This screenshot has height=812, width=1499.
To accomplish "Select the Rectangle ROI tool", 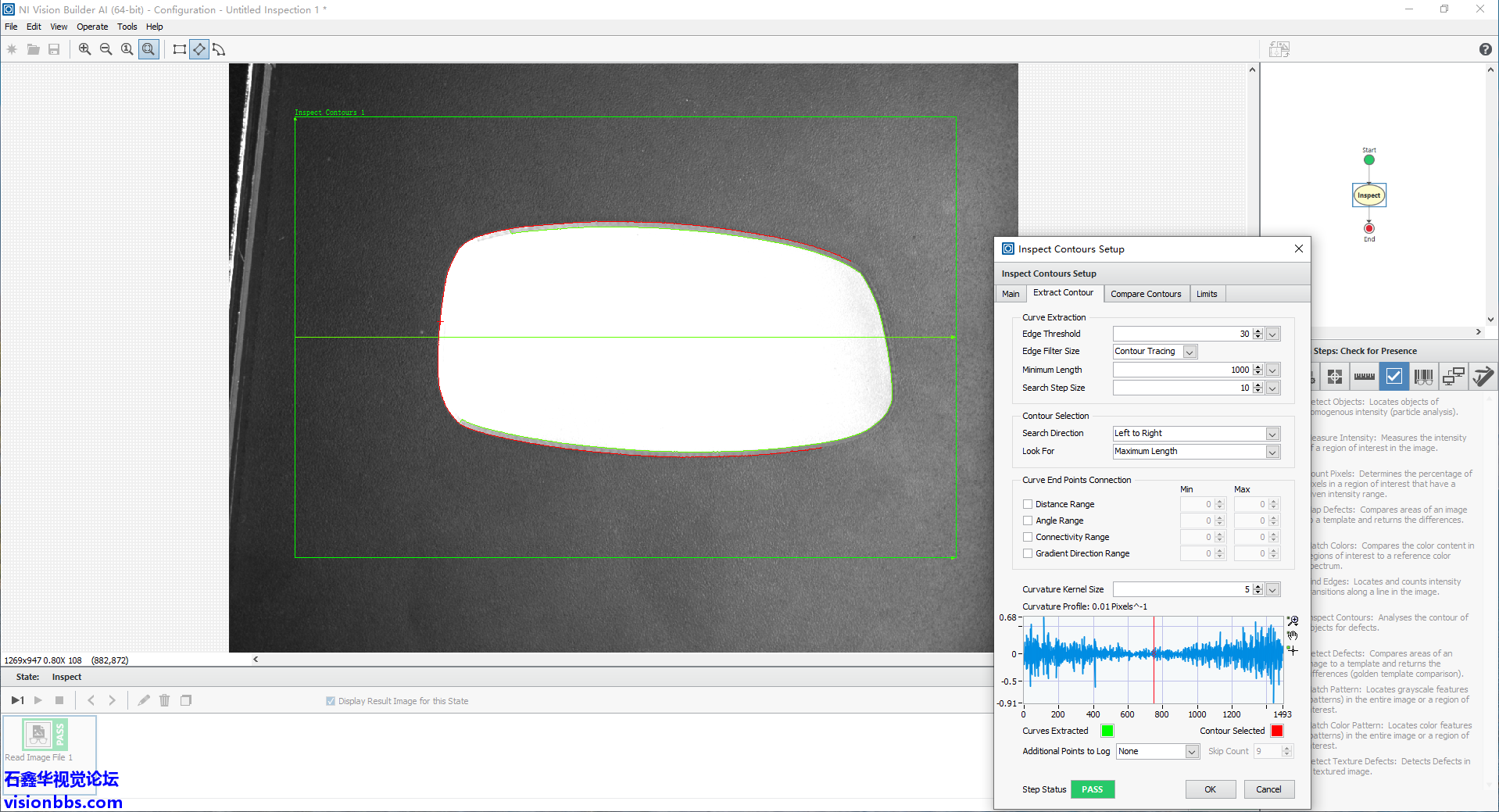I will coord(179,49).
